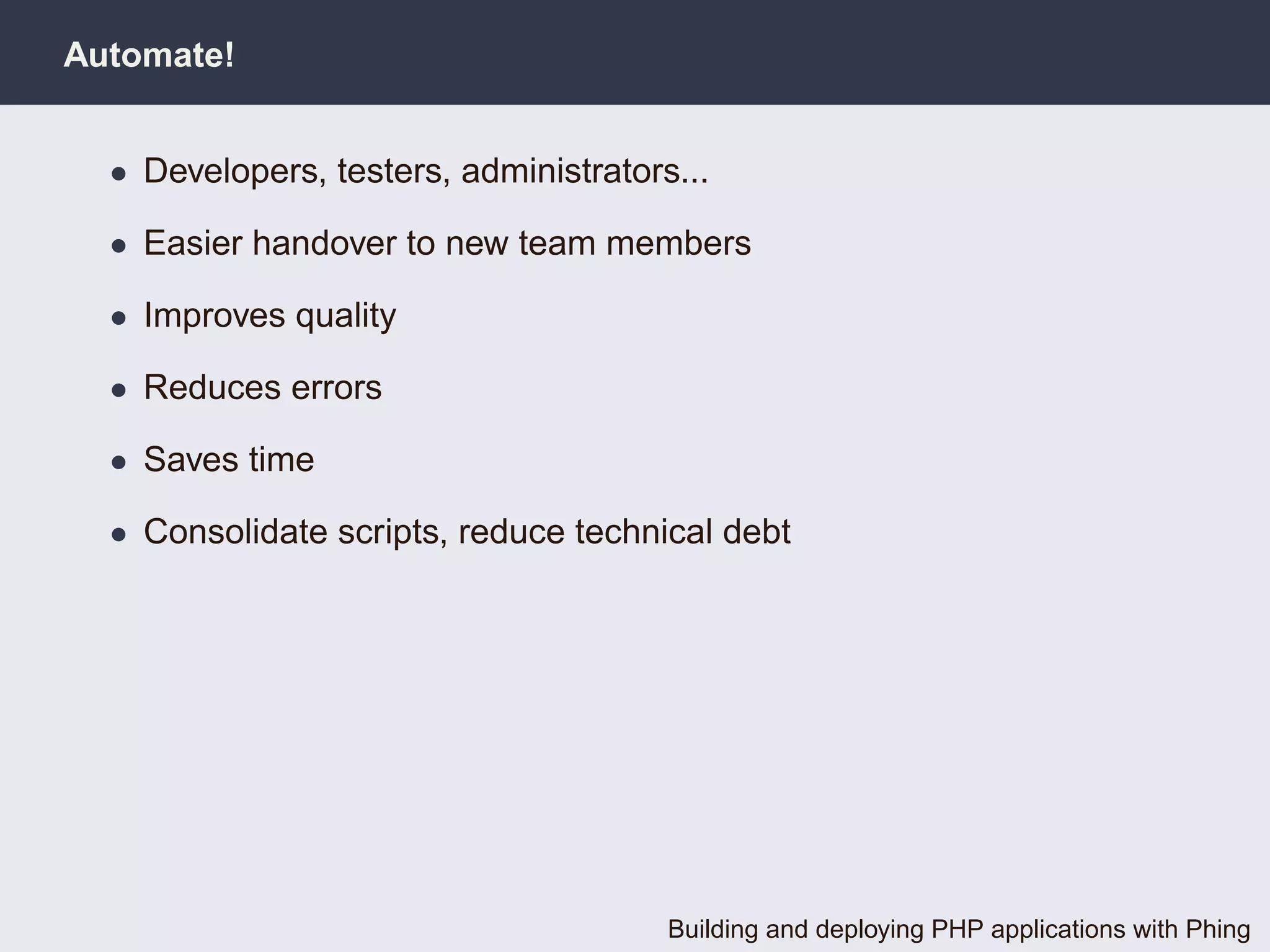Click the "Automate!" slide title
The height and width of the screenshot is (952, 1270).
pyautogui.click(x=149, y=55)
